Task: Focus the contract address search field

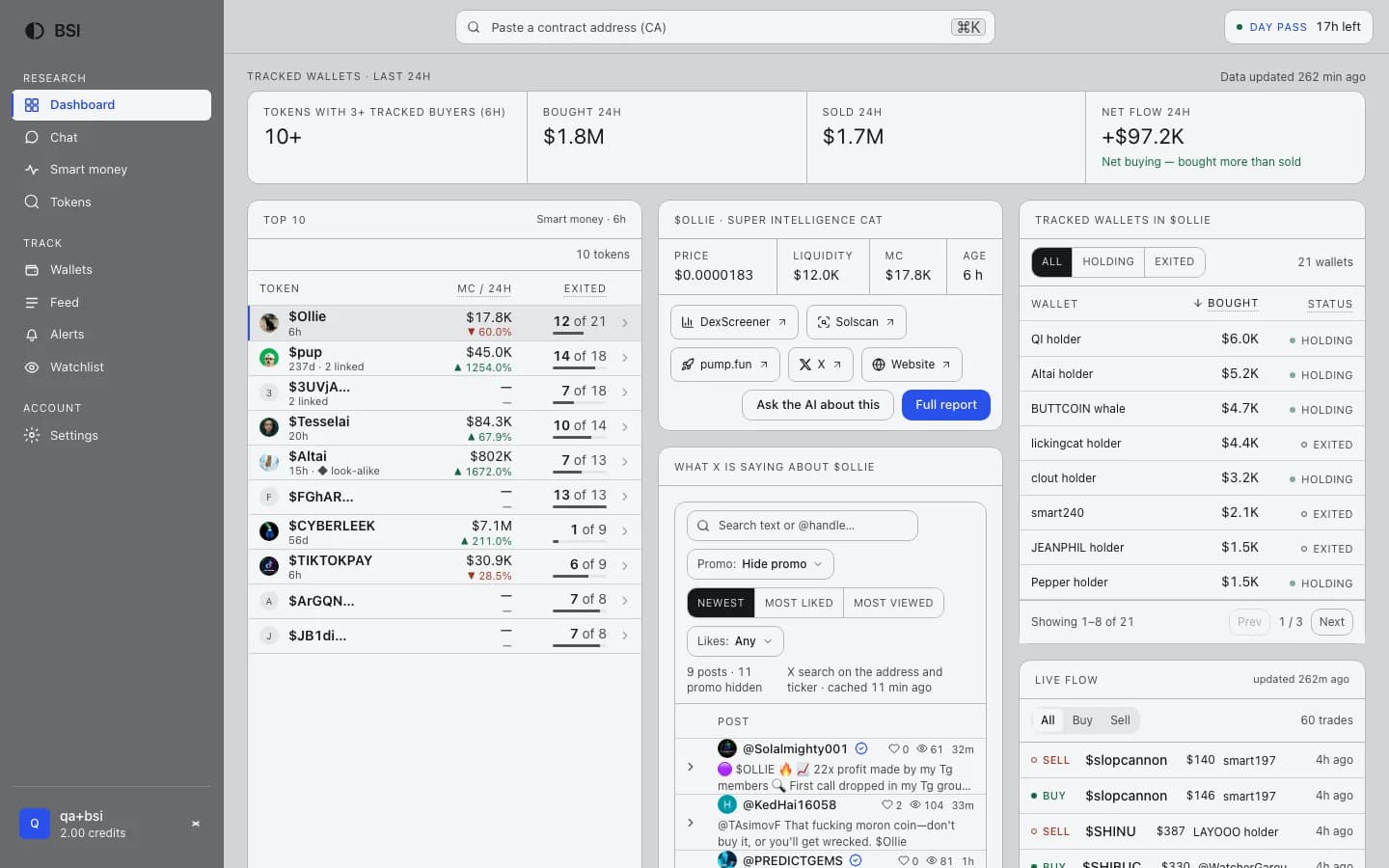Action: pyautogui.click(x=724, y=27)
